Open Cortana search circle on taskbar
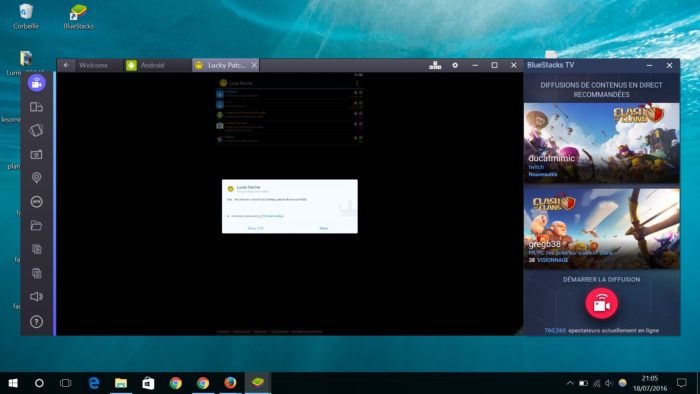Screen dimensions: 700x394 pyautogui.click(x=39, y=383)
